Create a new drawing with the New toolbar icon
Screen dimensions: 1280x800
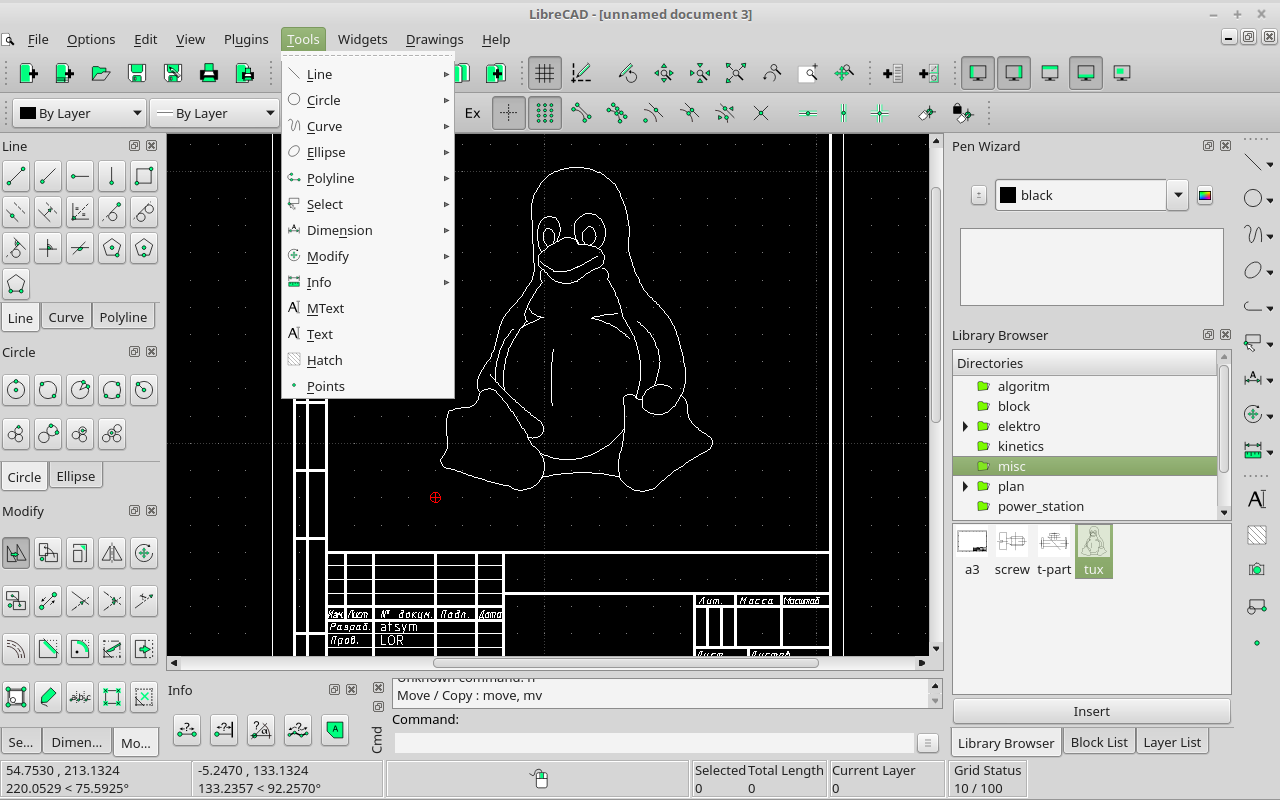[29, 73]
